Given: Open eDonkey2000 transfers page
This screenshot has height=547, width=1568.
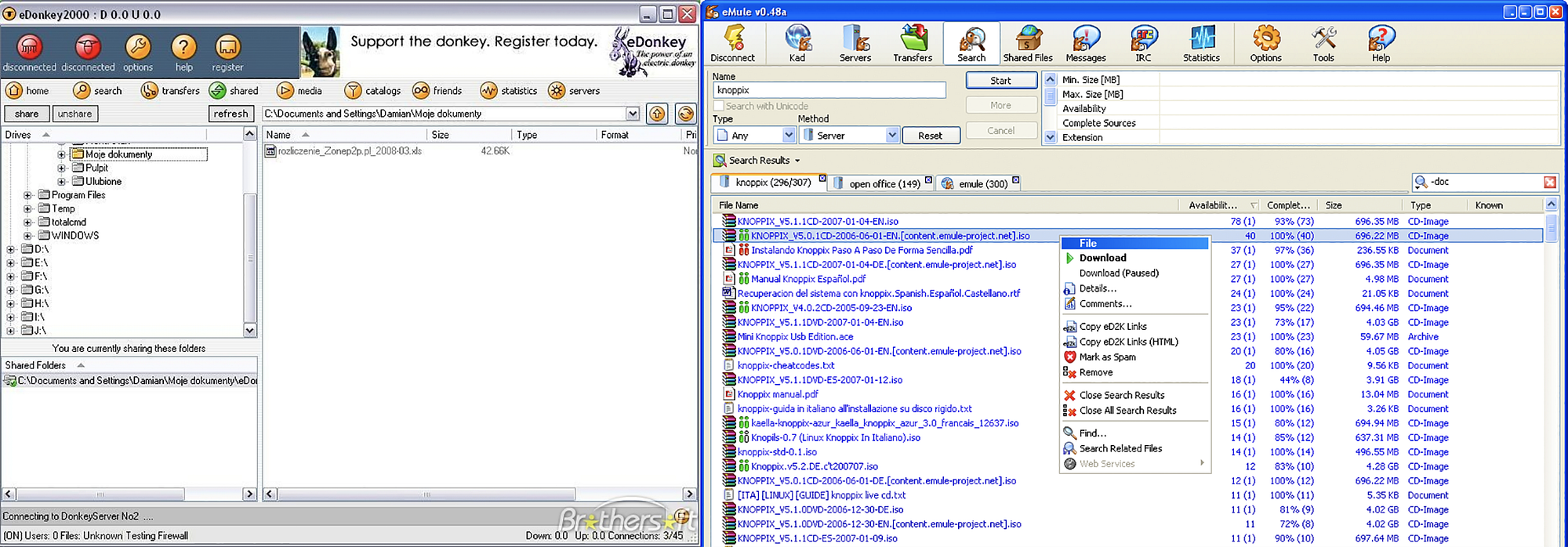Looking at the screenshot, I should 170,91.
